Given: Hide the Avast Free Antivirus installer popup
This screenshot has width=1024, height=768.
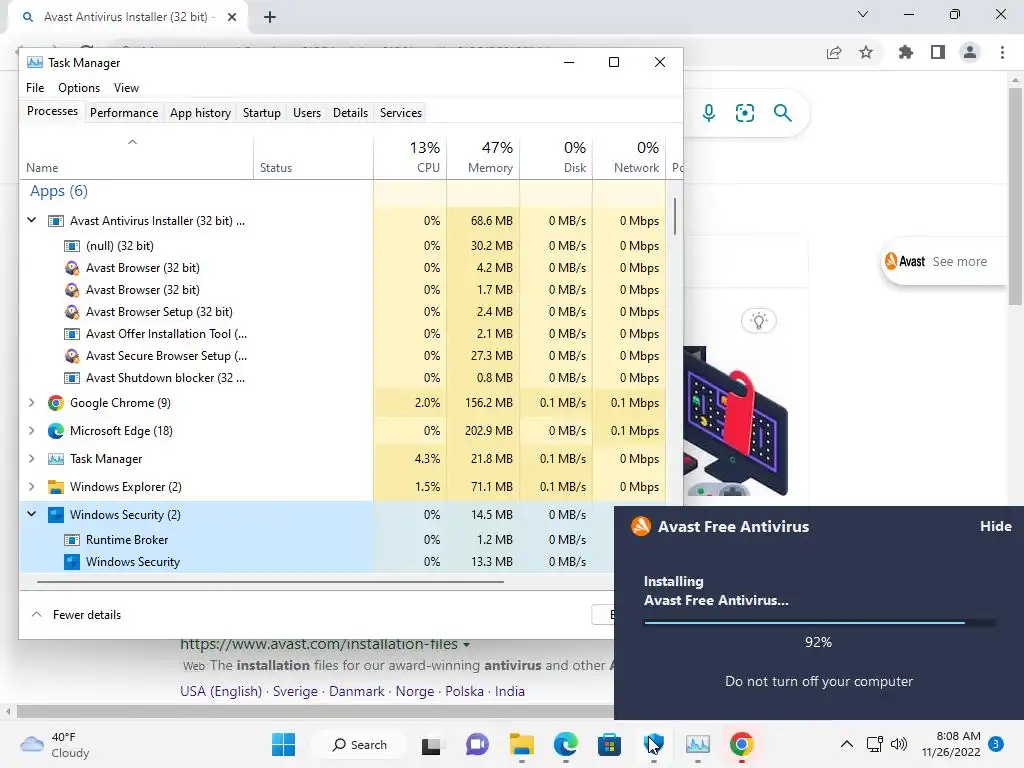Looking at the screenshot, I should click(995, 526).
